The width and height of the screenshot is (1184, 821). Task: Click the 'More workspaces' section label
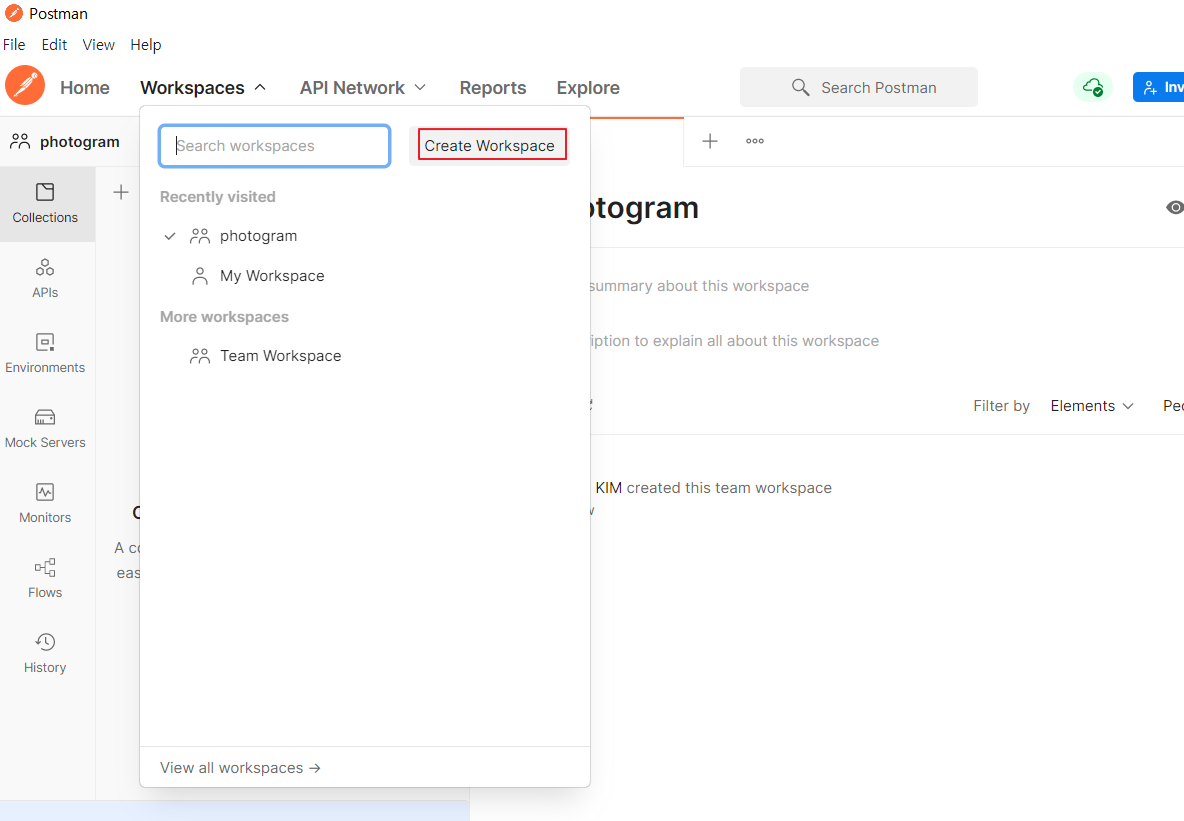point(224,316)
